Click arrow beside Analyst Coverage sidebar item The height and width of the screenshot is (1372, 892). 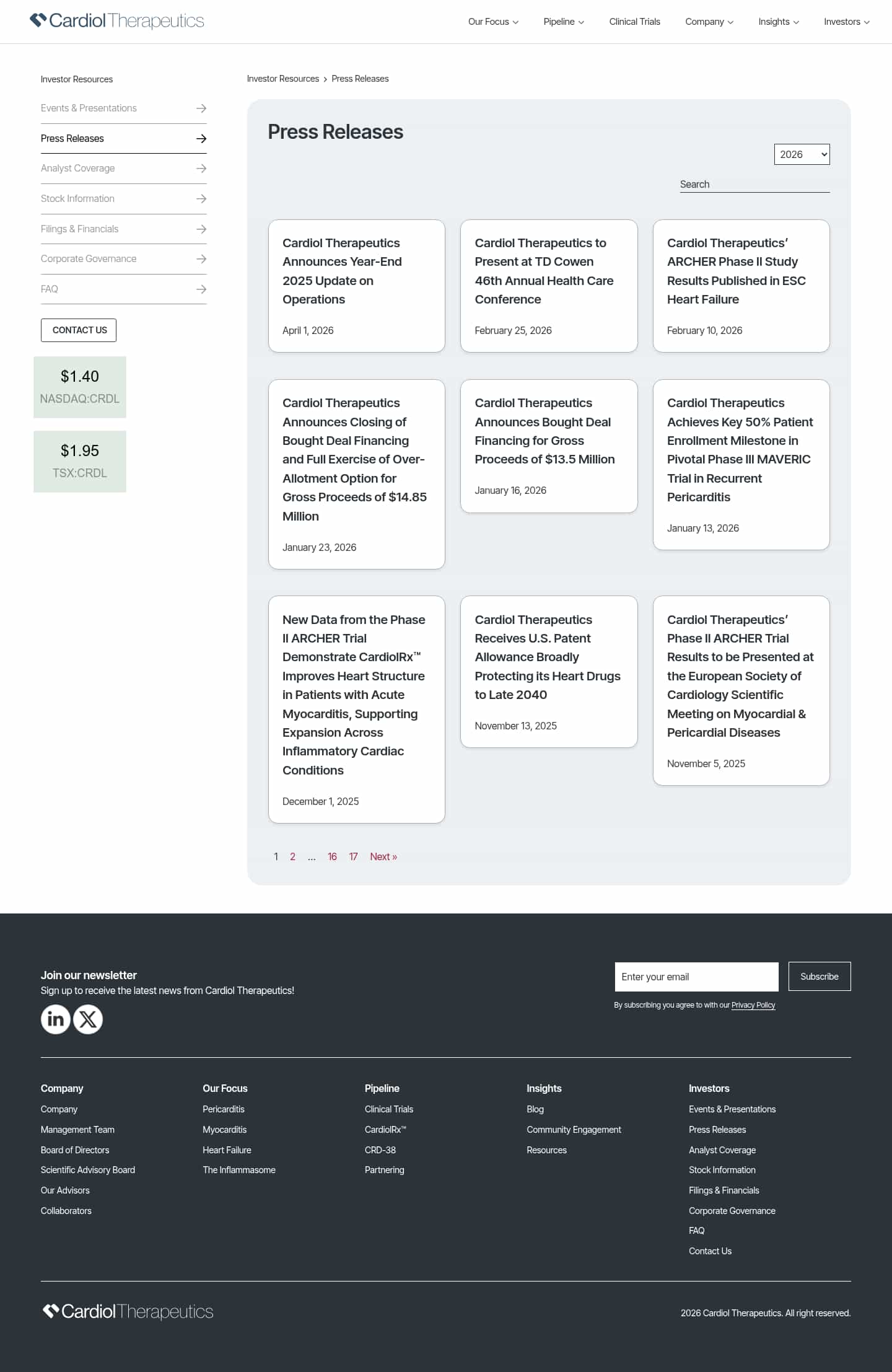201,169
